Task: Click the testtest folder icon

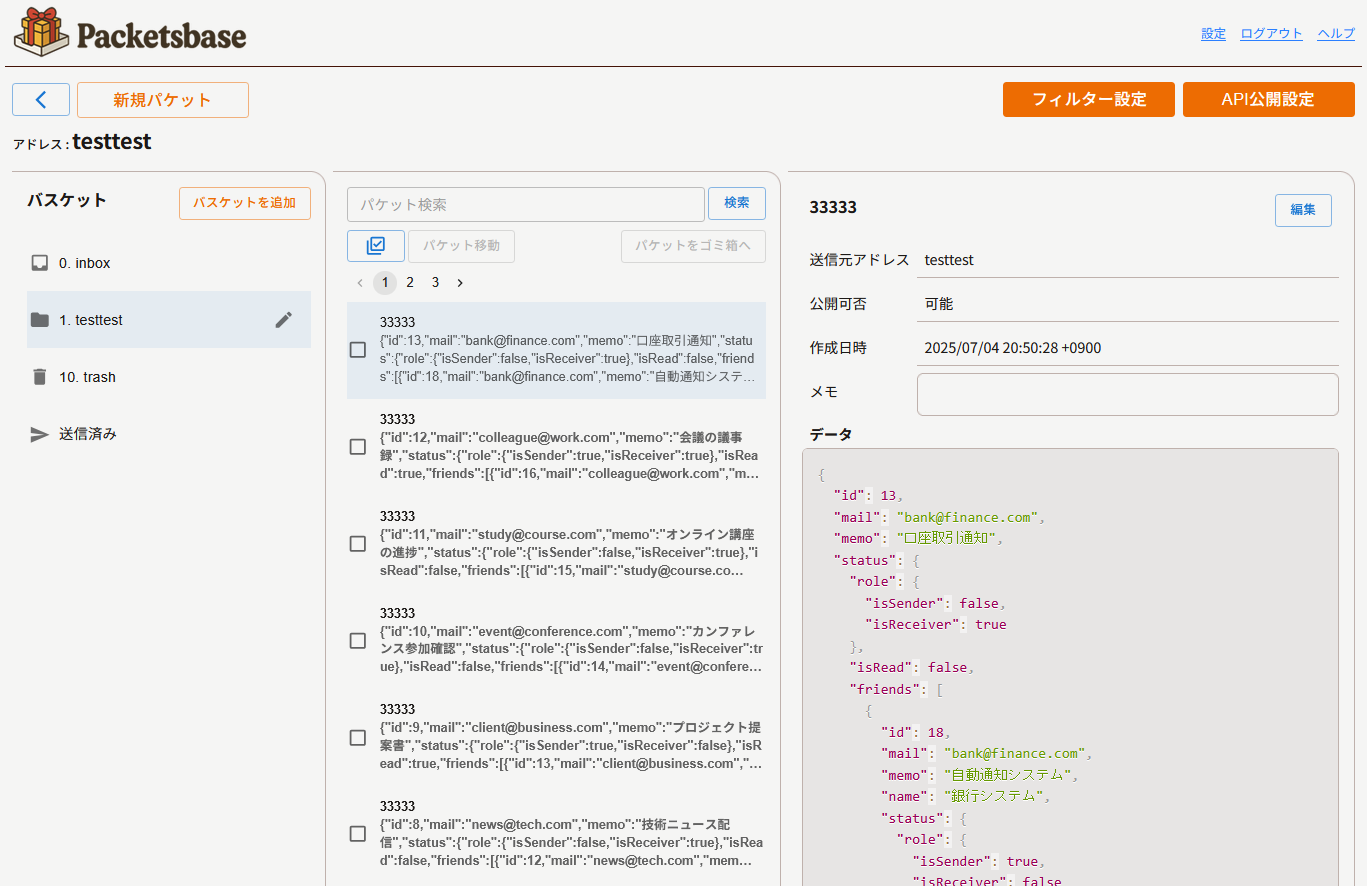Action: coord(40,320)
